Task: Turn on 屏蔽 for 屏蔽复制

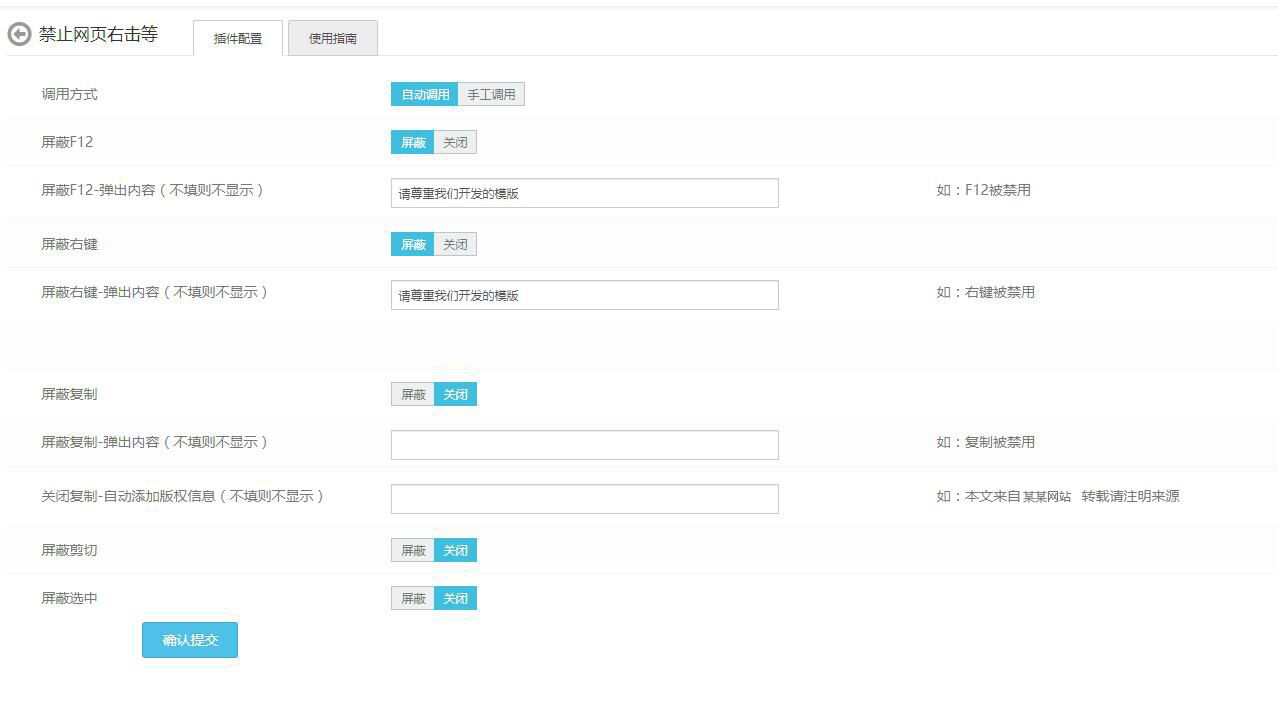Action: 413,395
